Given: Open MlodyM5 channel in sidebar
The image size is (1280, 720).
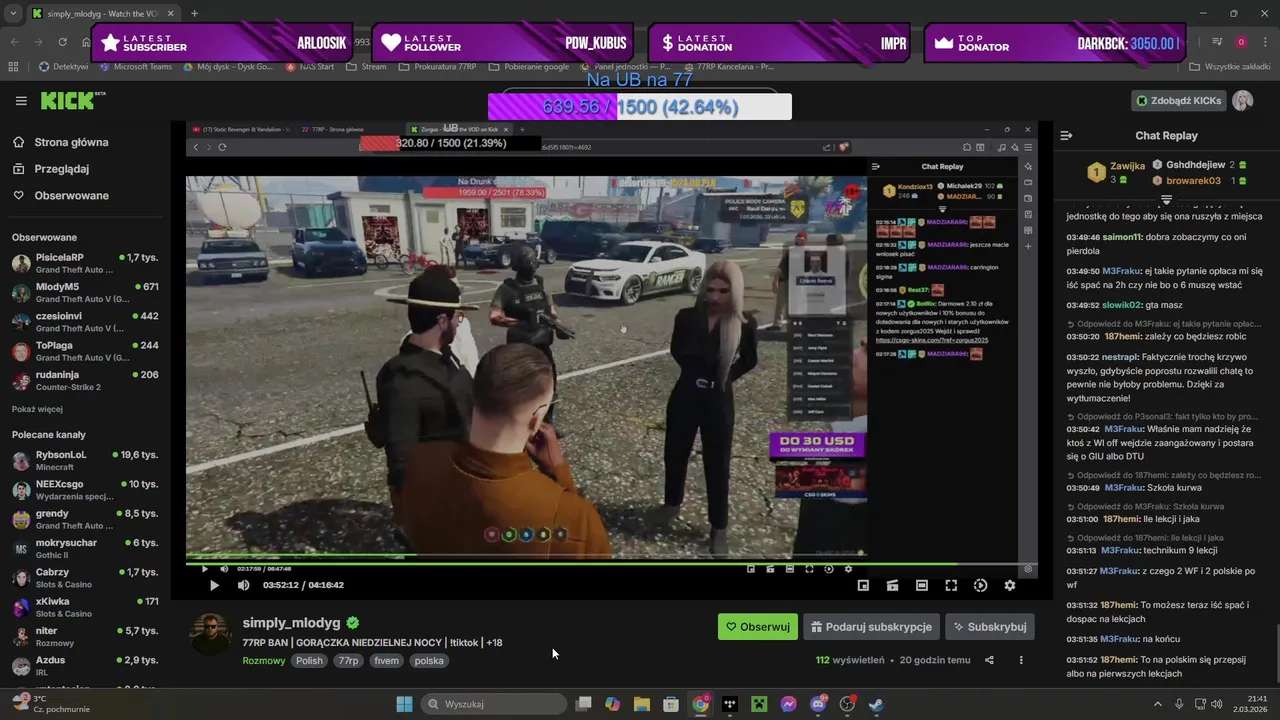Looking at the screenshot, I should (85, 292).
